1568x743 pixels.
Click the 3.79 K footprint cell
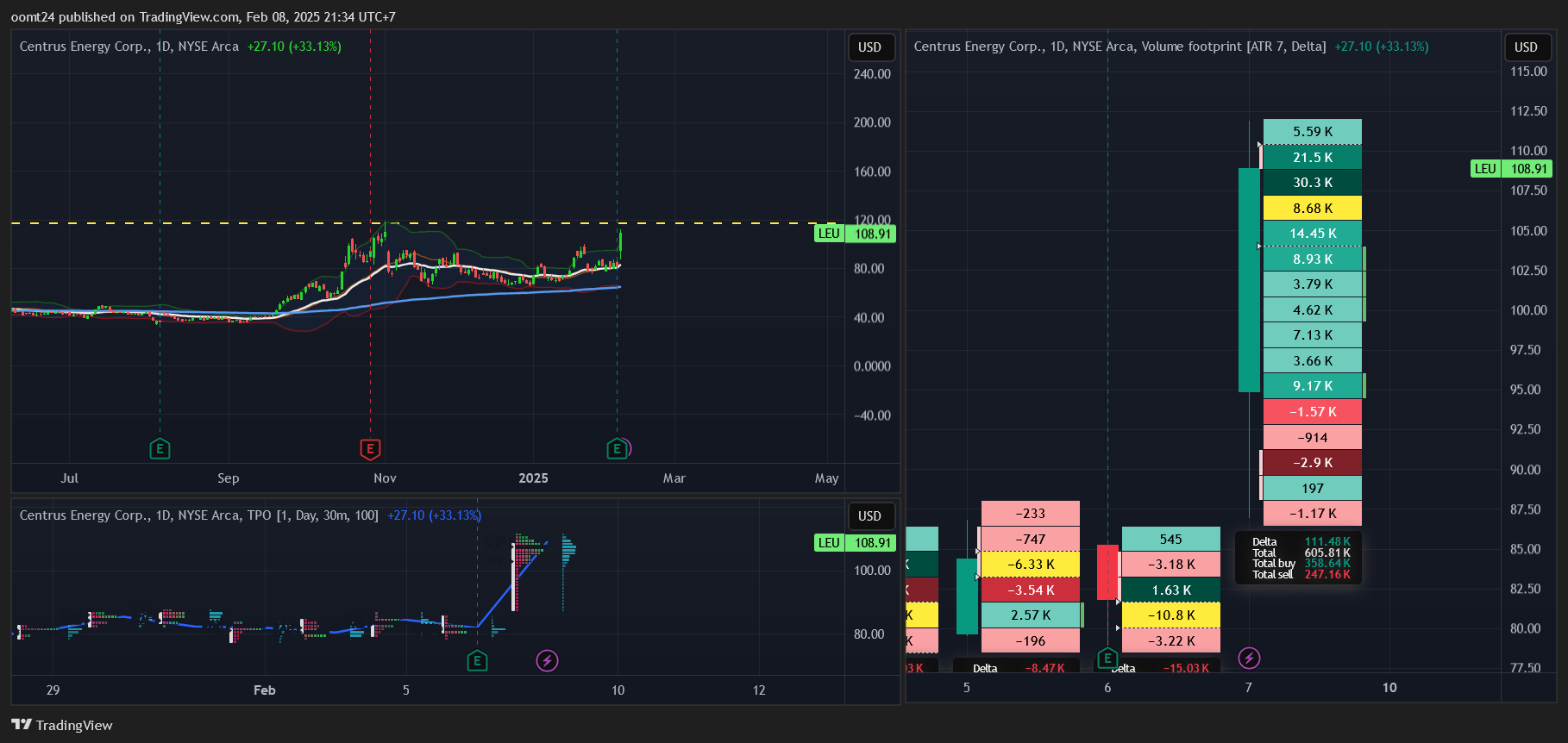pos(1313,284)
